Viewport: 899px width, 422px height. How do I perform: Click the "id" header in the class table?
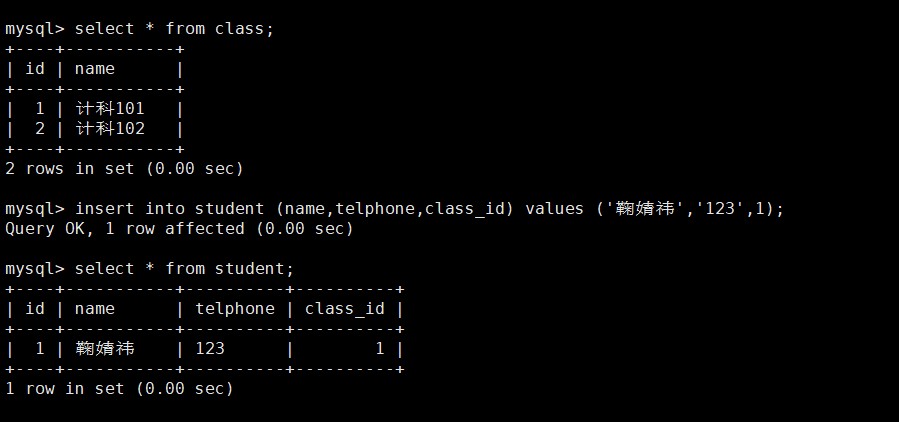[x=35, y=69]
